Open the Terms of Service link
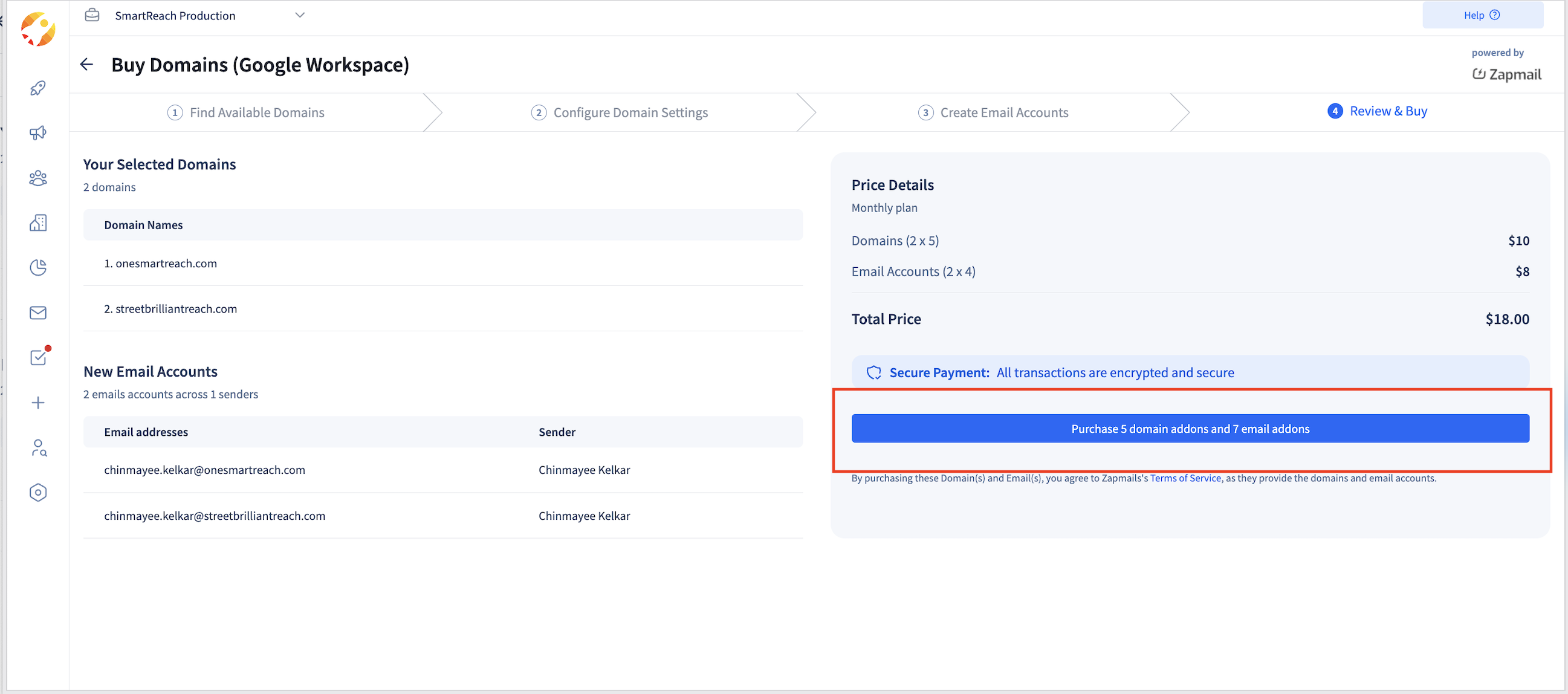 click(x=1185, y=479)
